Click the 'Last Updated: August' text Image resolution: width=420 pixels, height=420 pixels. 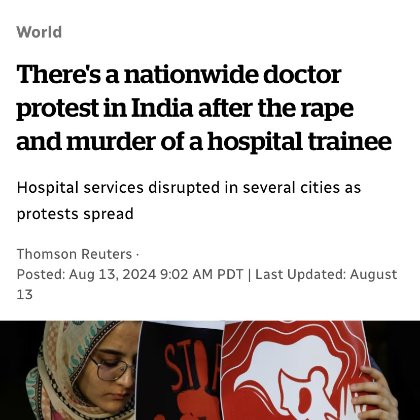[x=326, y=275]
